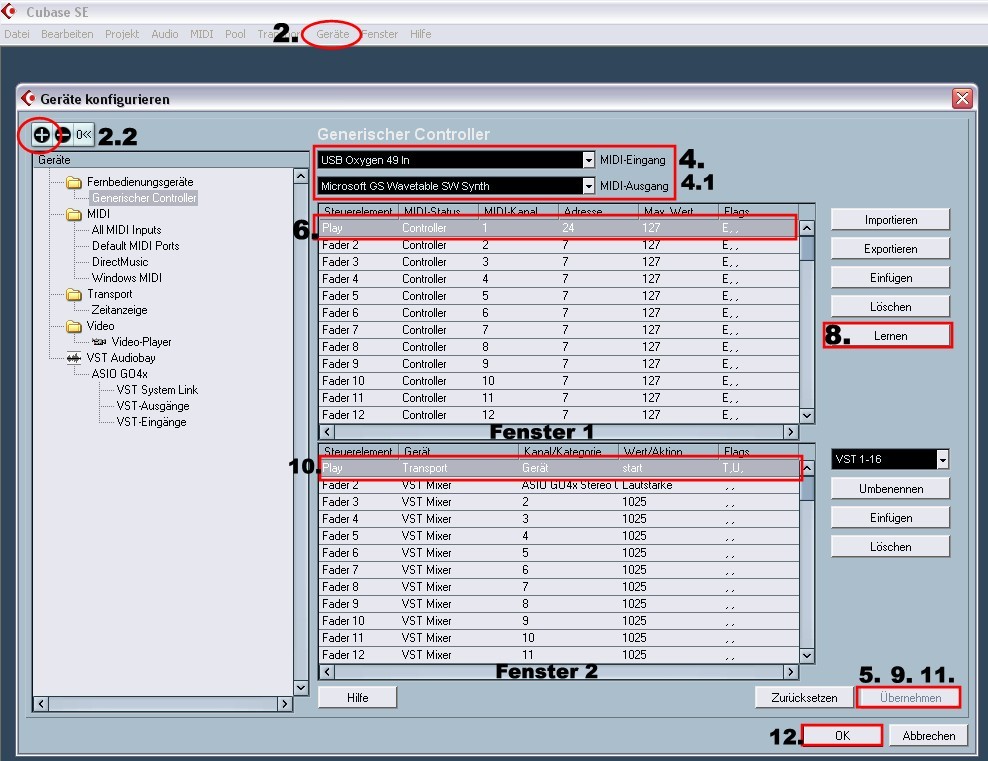Open the Projekt menu
The image size is (988, 761).
click(122, 34)
